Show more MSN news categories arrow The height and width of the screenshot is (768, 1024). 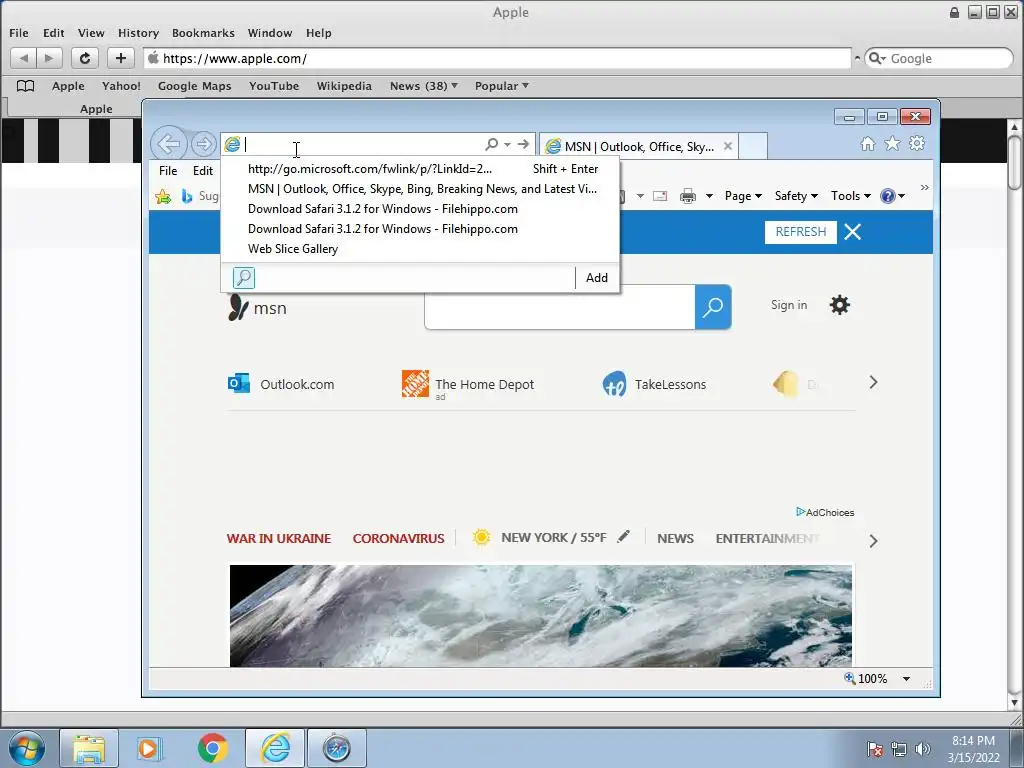pyautogui.click(x=873, y=541)
